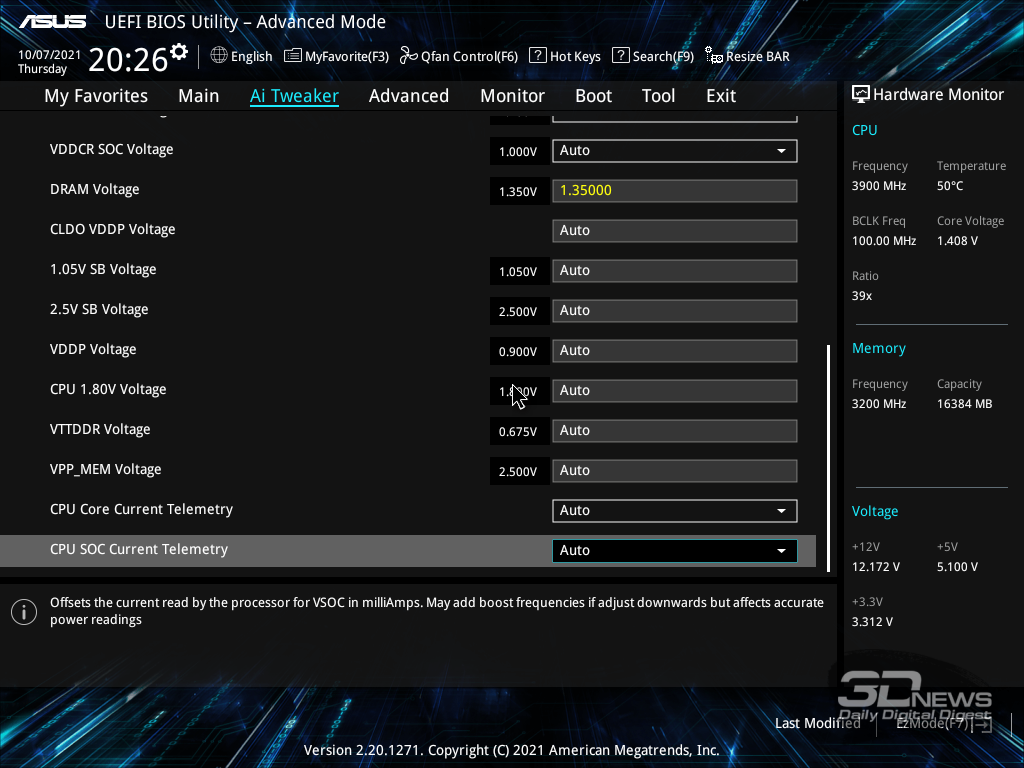Click the 1.05V SB Voltage field
Image resolution: width=1024 pixels, height=768 pixels.
click(x=675, y=270)
